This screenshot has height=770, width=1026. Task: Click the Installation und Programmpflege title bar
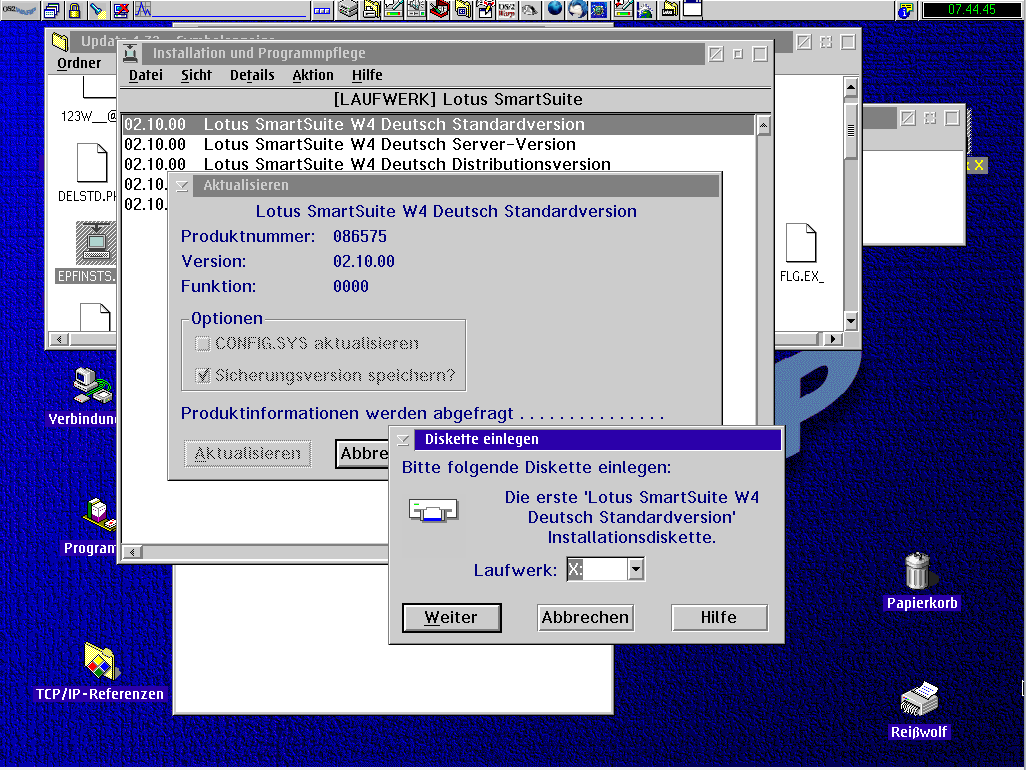pyautogui.click(x=425, y=54)
